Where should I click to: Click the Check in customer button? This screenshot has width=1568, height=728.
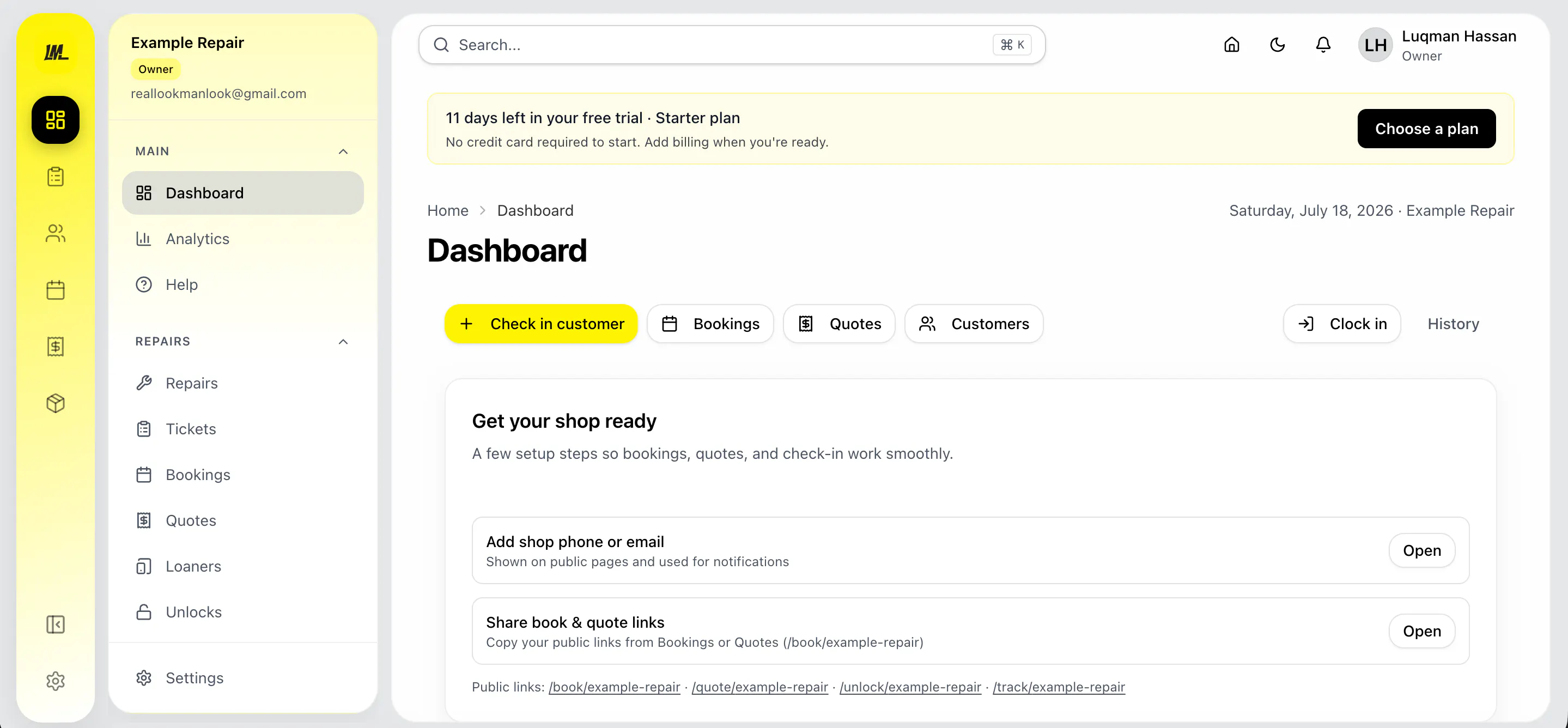[x=540, y=323]
